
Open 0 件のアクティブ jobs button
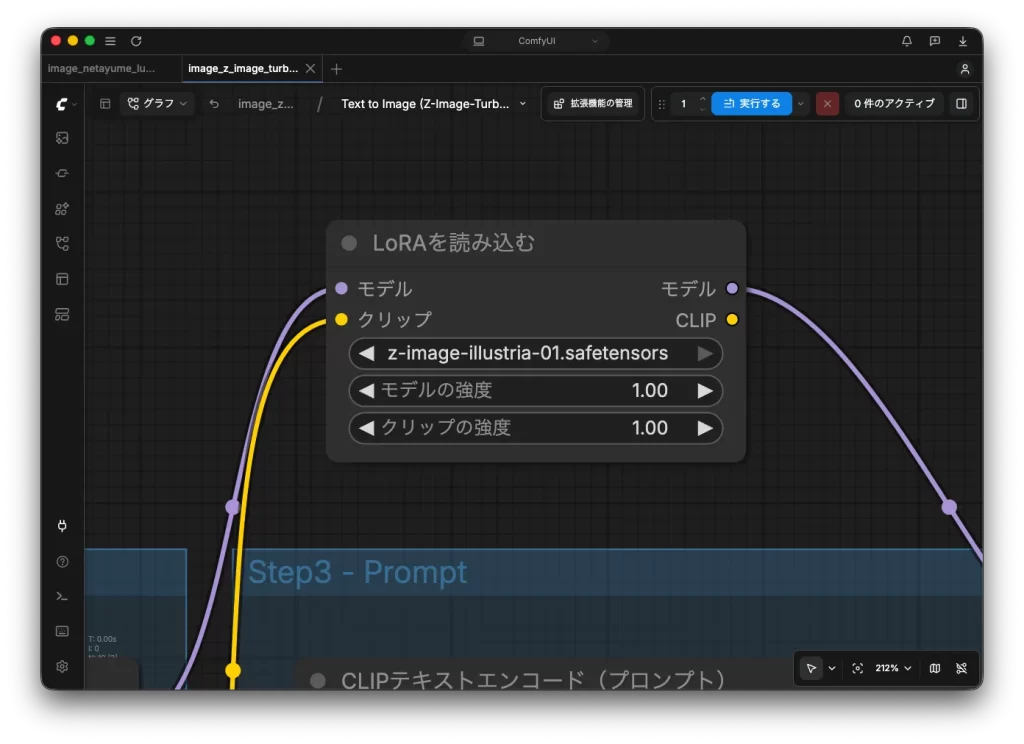click(893, 103)
